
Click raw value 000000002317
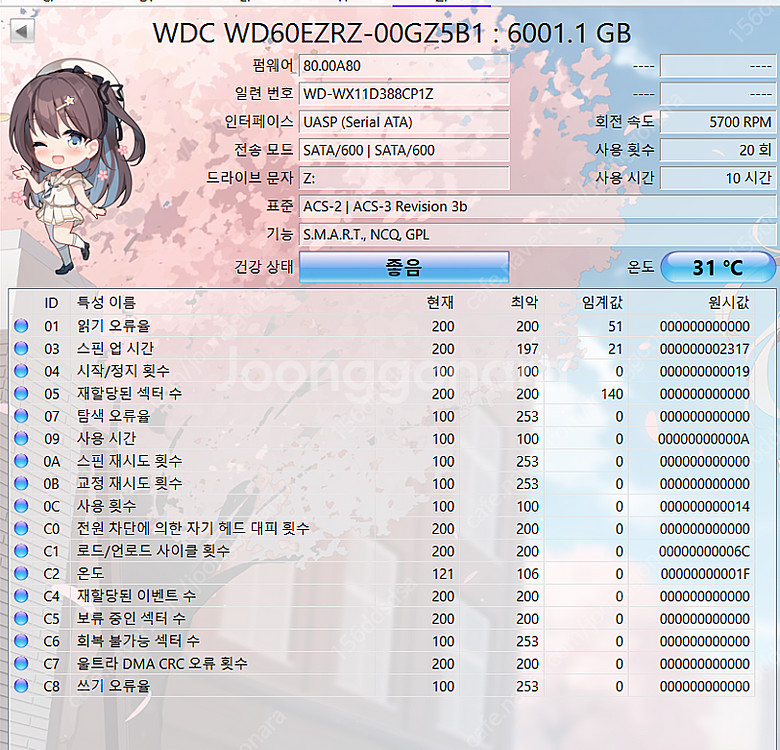704,349
